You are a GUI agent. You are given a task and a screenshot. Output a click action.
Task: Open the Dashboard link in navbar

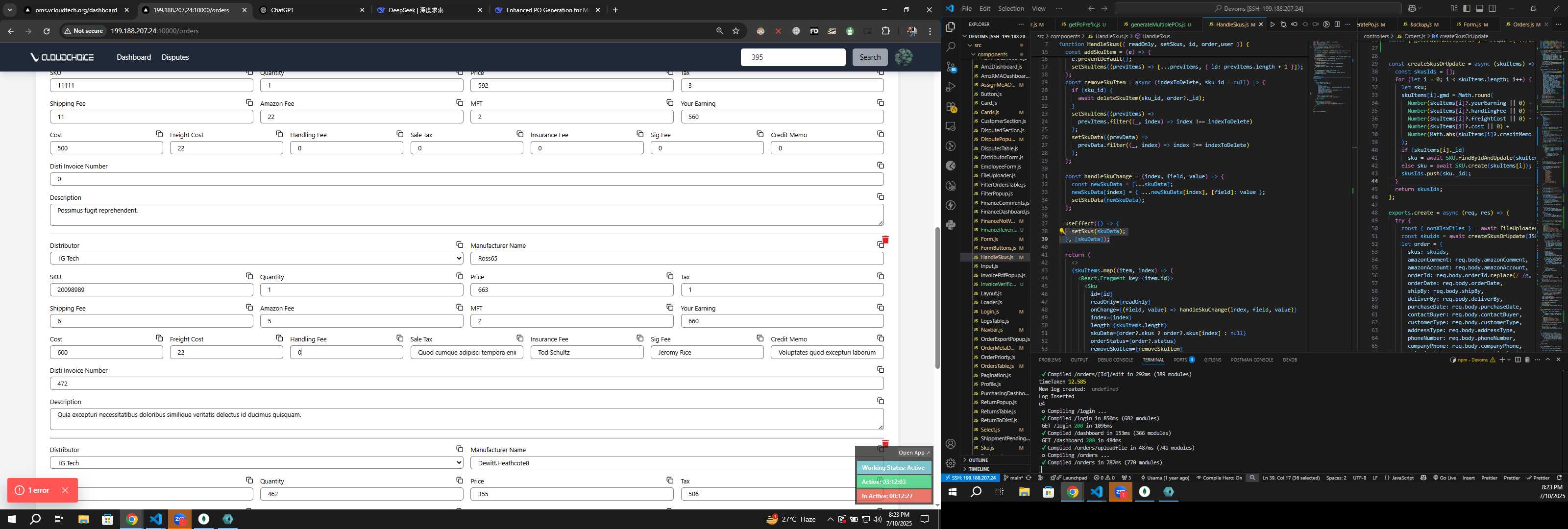tap(133, 57)
